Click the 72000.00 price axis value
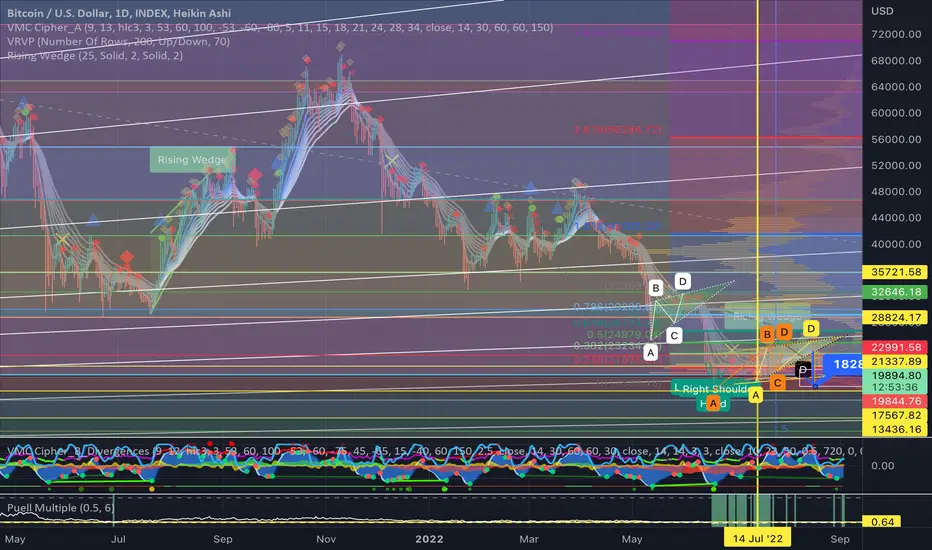 [x=896, y=34]
